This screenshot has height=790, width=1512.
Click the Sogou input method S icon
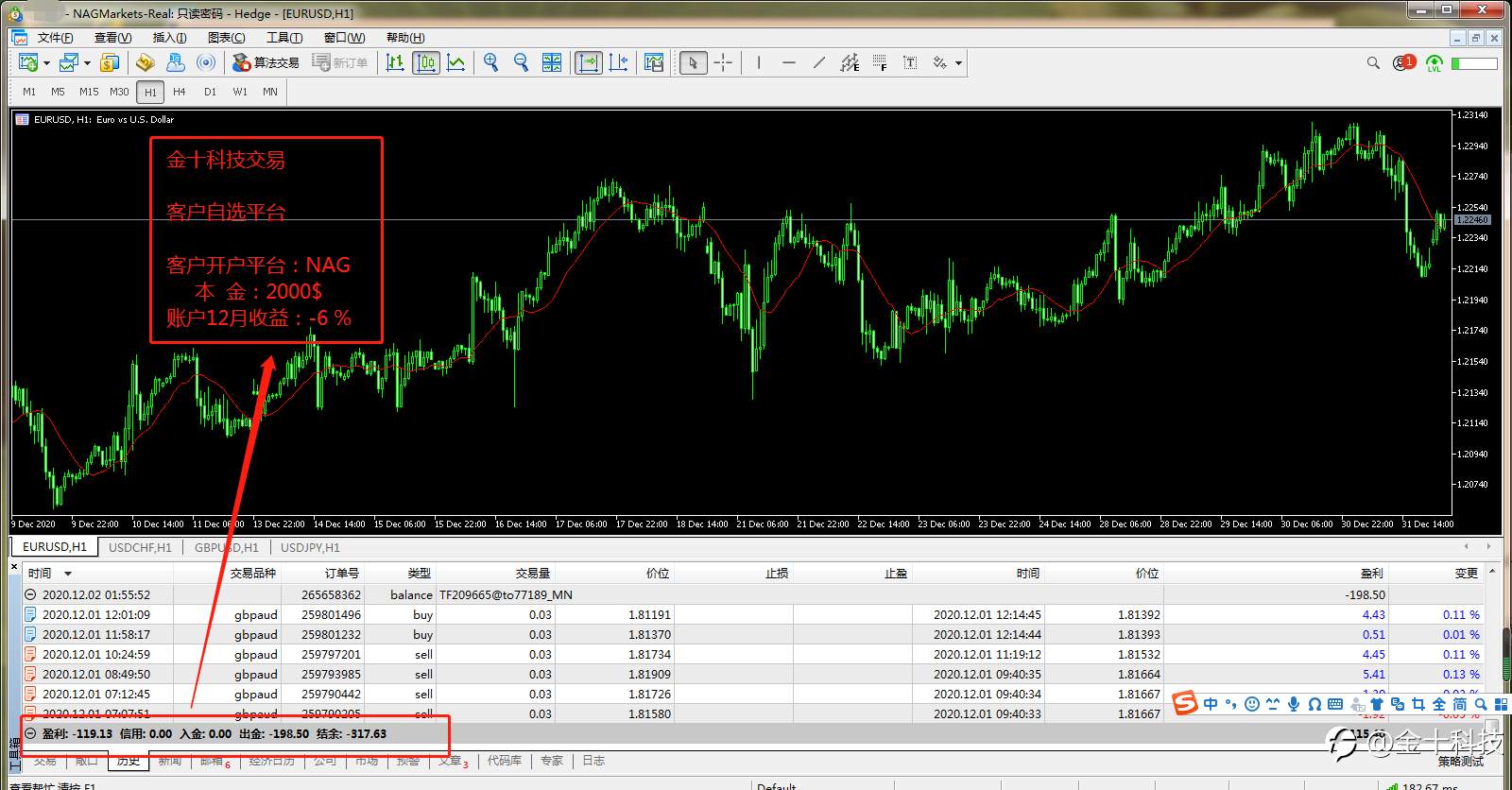click(x=1185, y=703)
